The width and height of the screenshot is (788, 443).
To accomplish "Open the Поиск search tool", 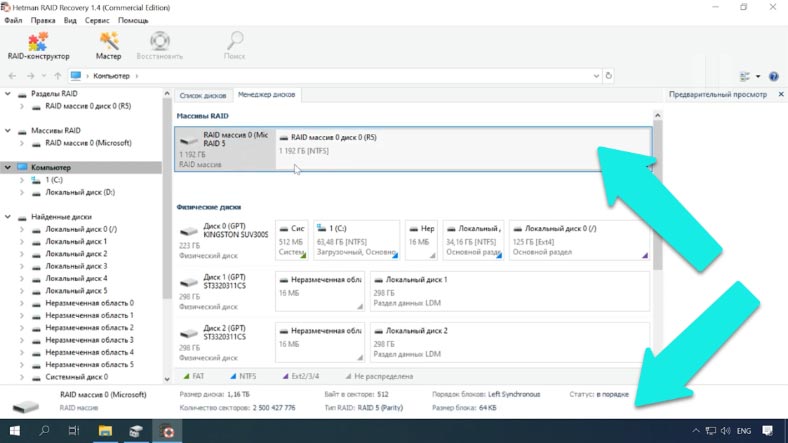I will [x=235, y=46].
